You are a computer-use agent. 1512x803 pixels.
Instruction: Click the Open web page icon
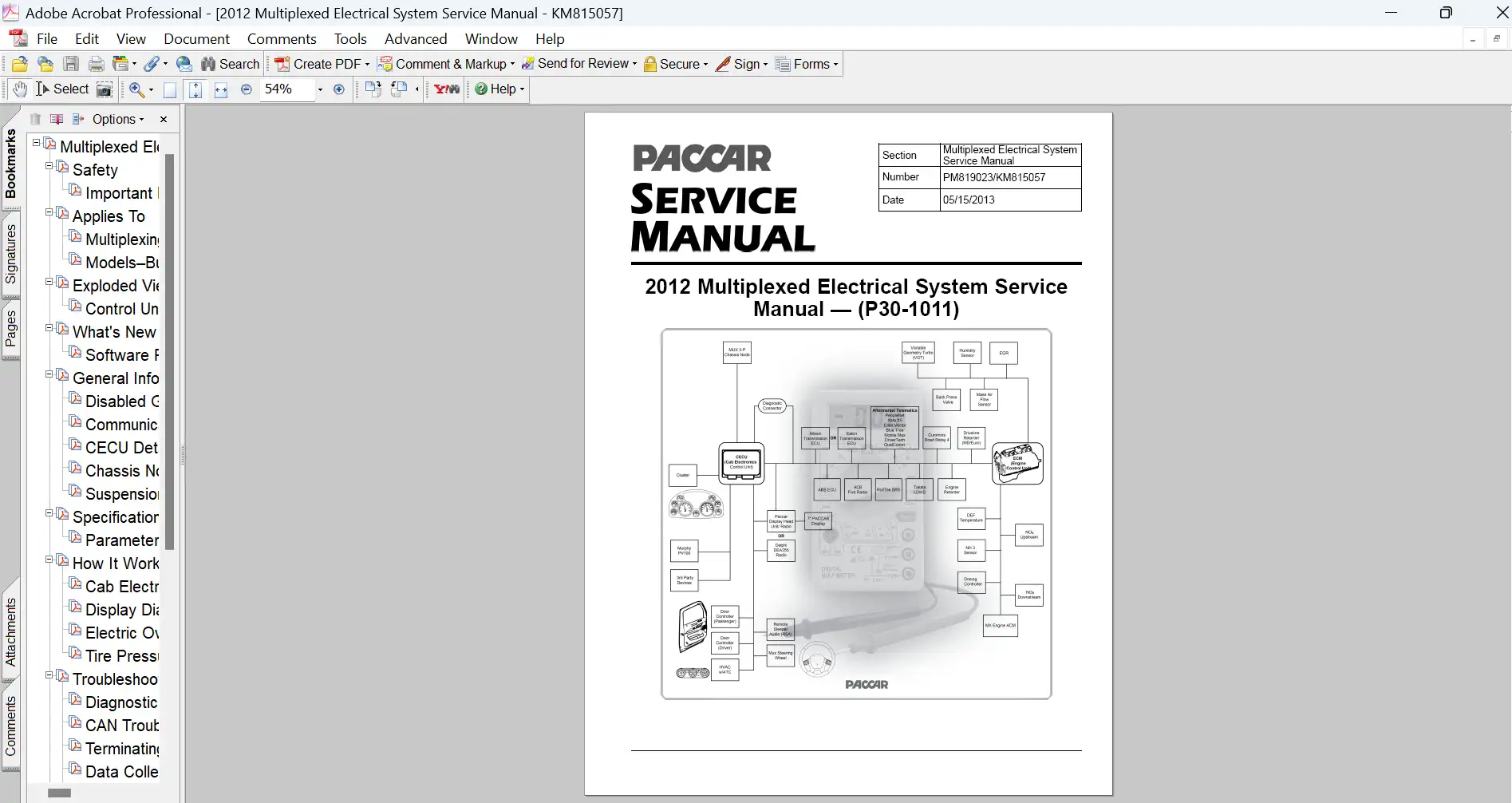pos(45,64)
